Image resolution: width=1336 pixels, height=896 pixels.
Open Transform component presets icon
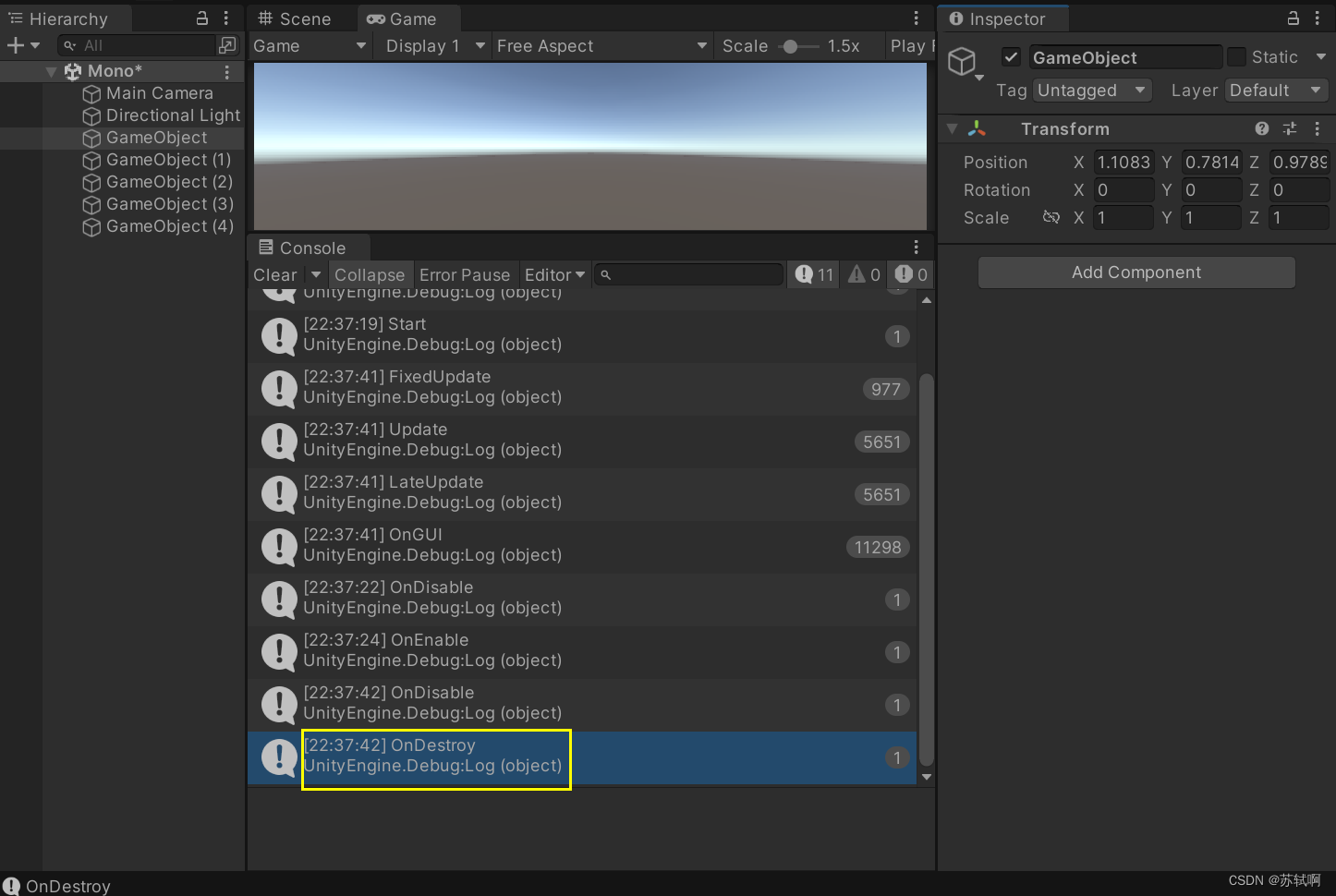pos(1289,128)
